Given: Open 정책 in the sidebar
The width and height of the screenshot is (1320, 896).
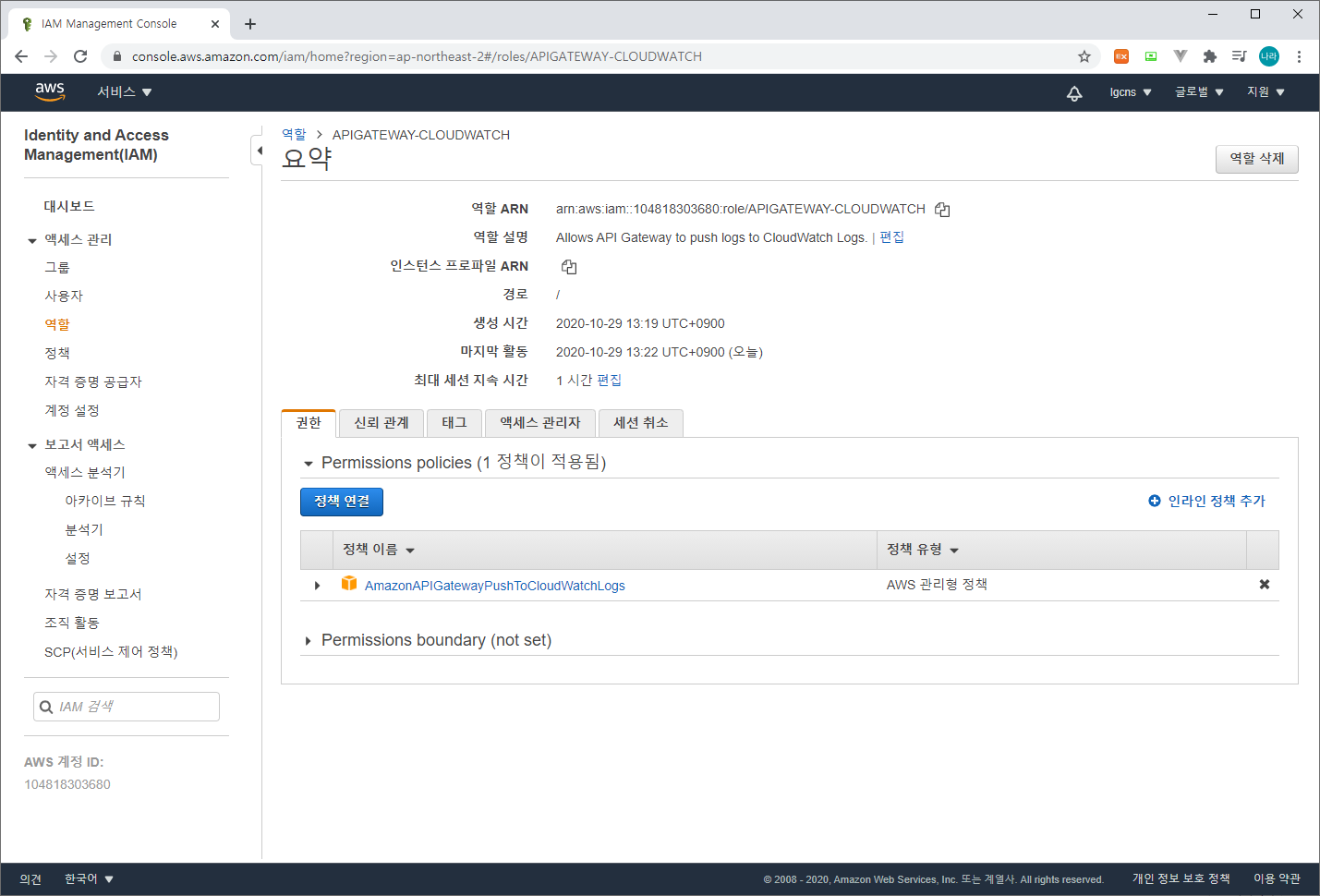Looking at the screenshot, I should tap(57, 354).
